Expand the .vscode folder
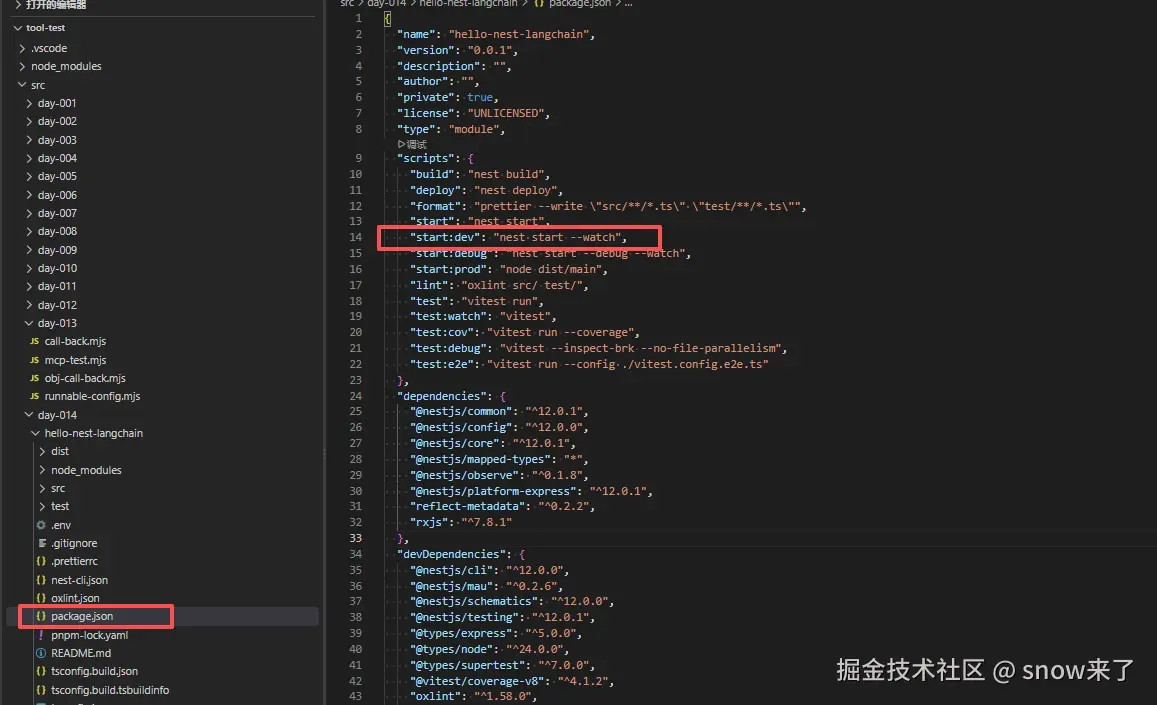This screenshot has height=705, width=1157. [22, 48]
